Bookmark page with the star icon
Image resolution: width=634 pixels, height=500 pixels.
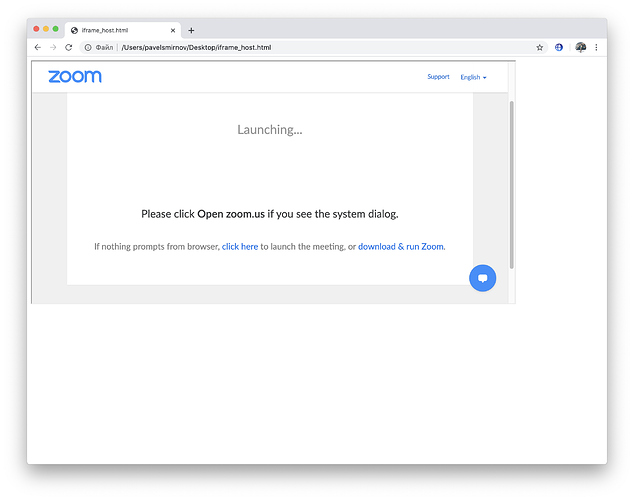[x=539, y=47]
